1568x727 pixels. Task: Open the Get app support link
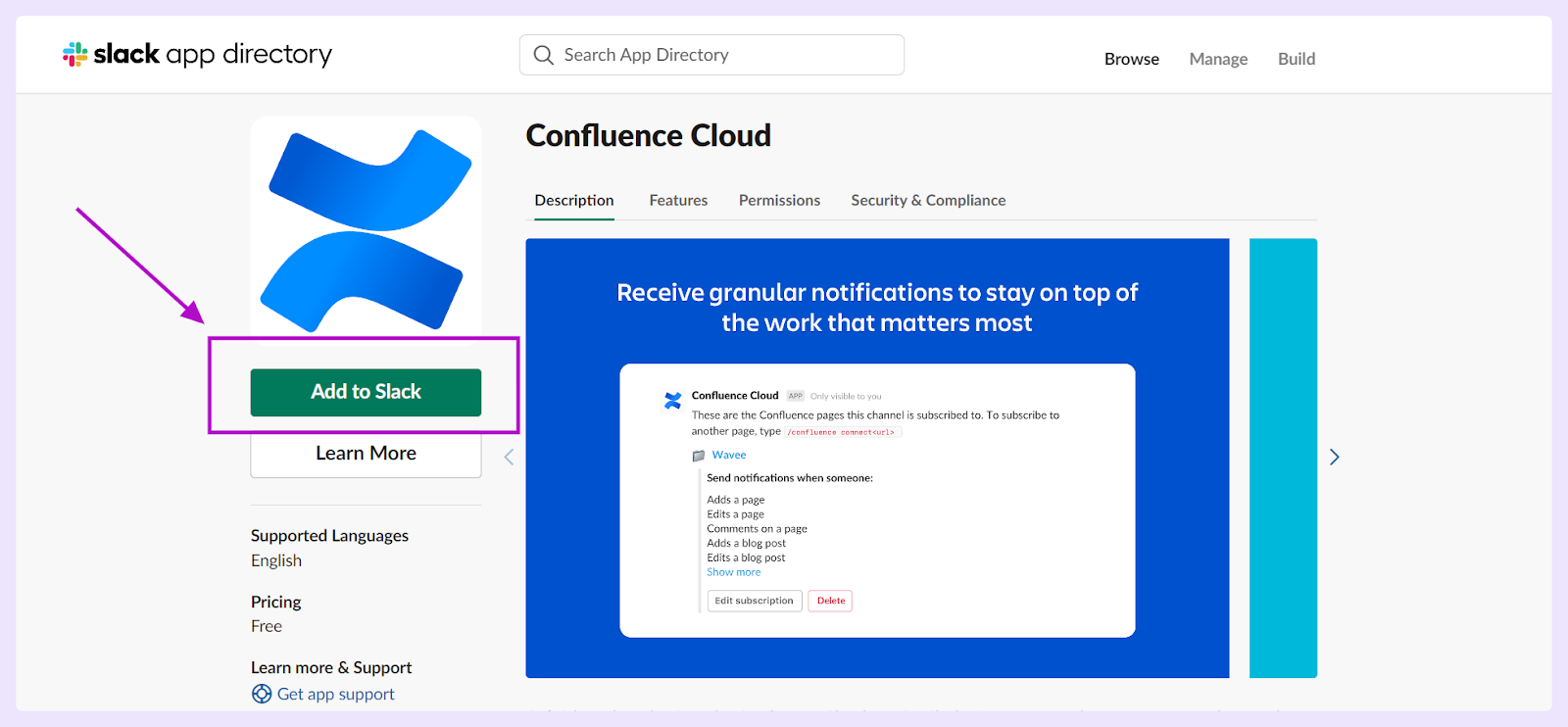tap(336, 694)
